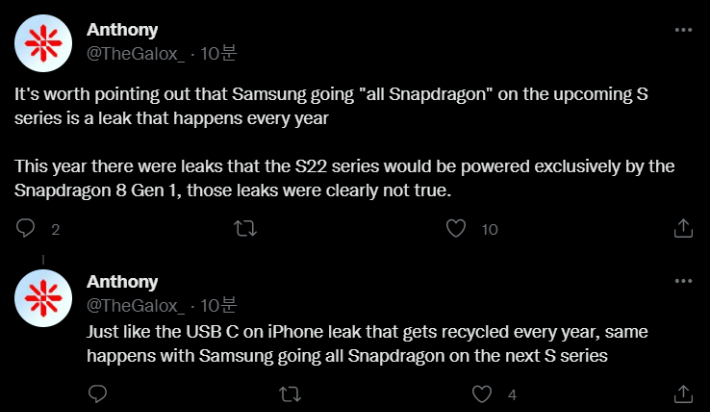Click the Anthony display name in first tweet
The width and height of the screenshot is (710, 412).
[122, 30]
